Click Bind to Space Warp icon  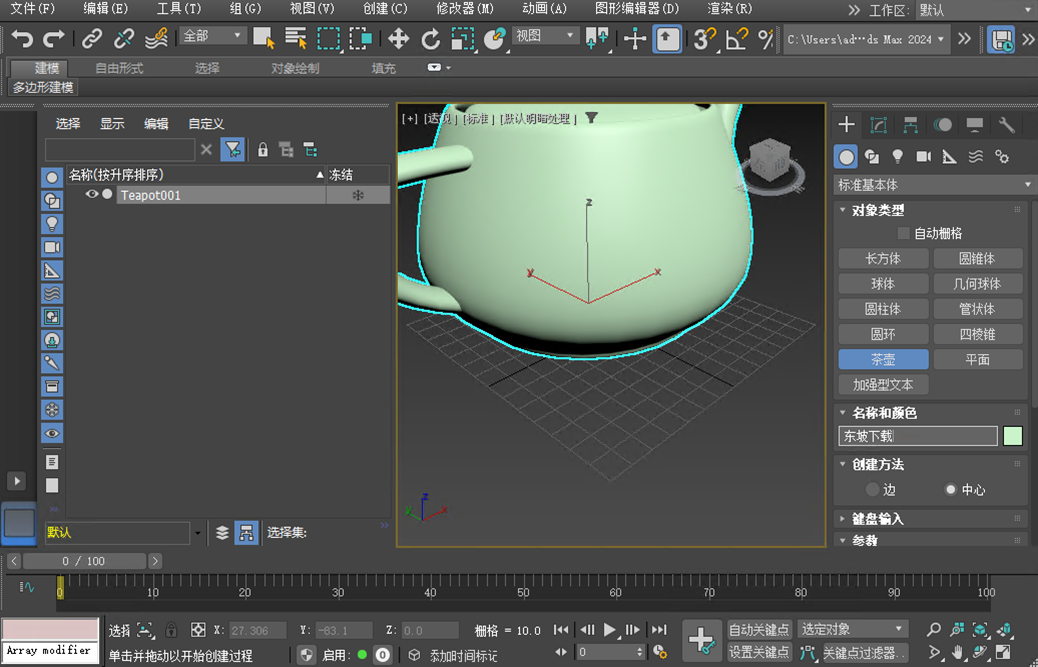(156, 39)
